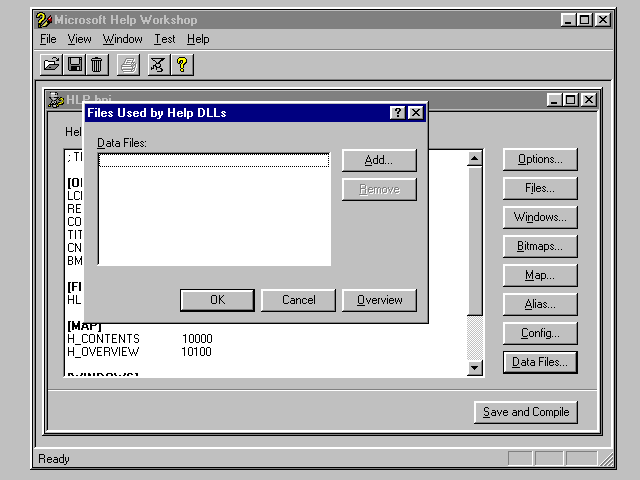
Task: Click the yellow question mark Help icon
Action: pyautogui.click(x=182, y=65)
